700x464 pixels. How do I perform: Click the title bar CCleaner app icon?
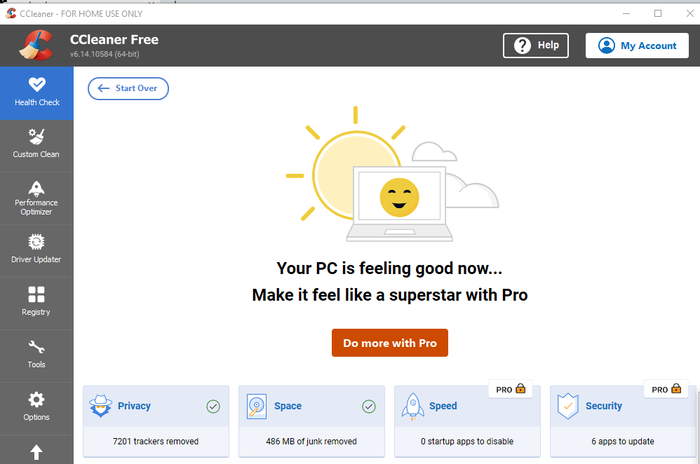point(11,13)
